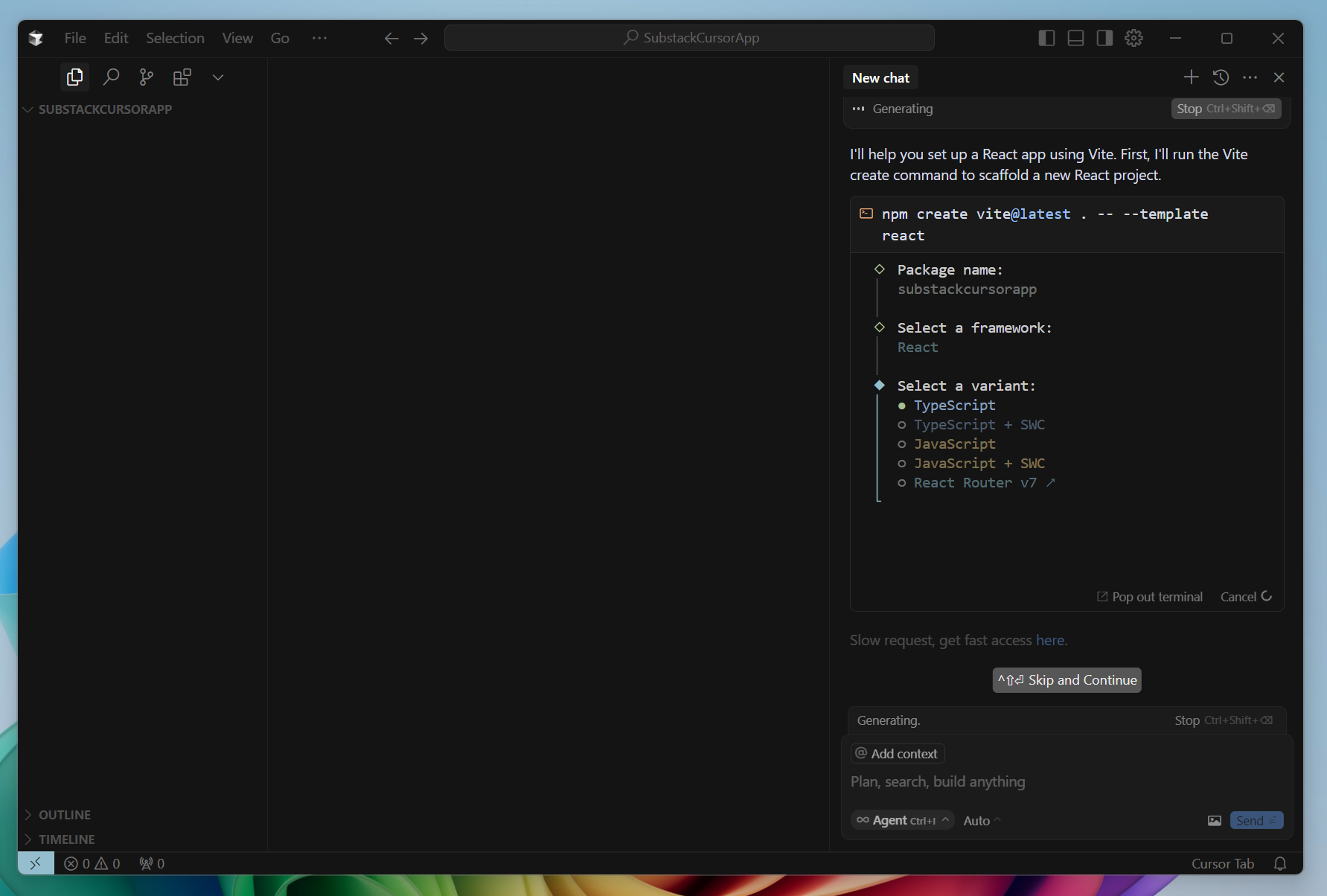Toggle the AI pane layout icon
The image size is (1327, 896).
[1104, 38]
